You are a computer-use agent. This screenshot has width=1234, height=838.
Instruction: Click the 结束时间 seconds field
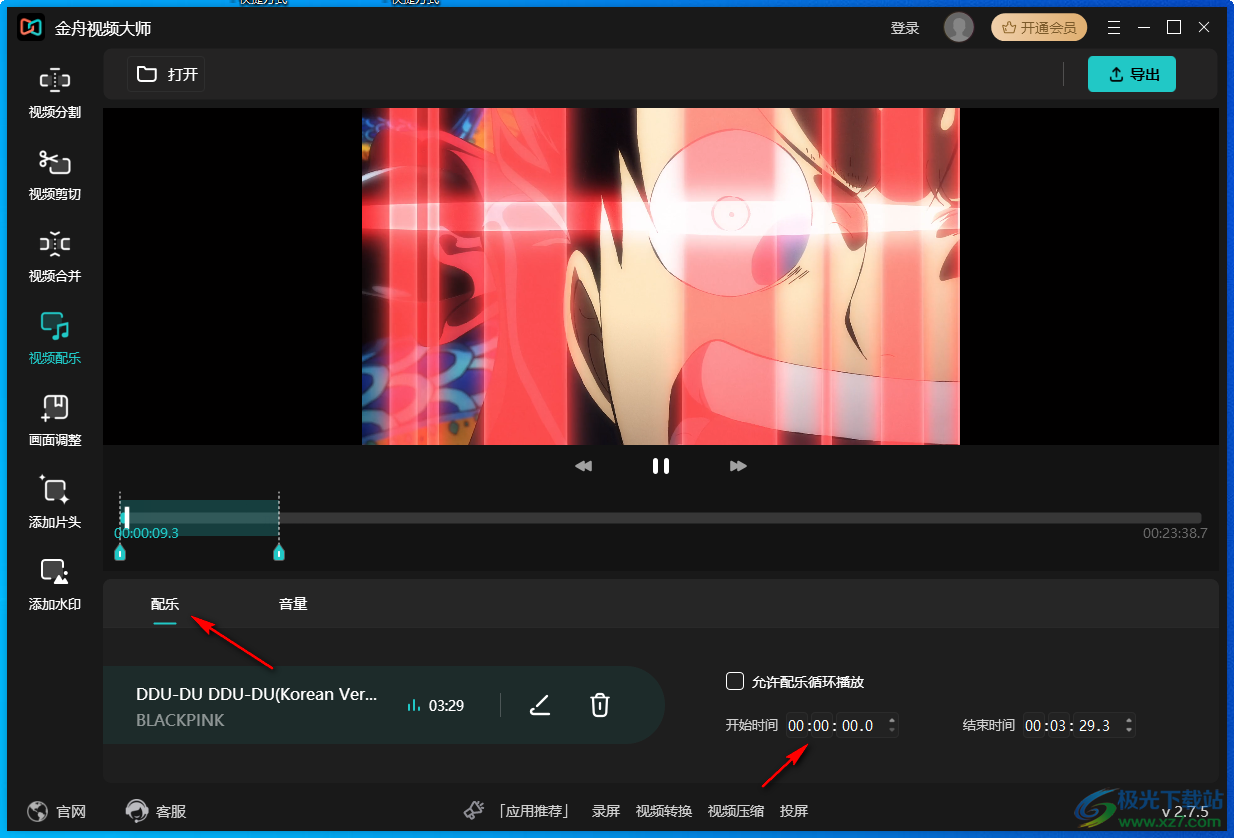coord(1095,726)
